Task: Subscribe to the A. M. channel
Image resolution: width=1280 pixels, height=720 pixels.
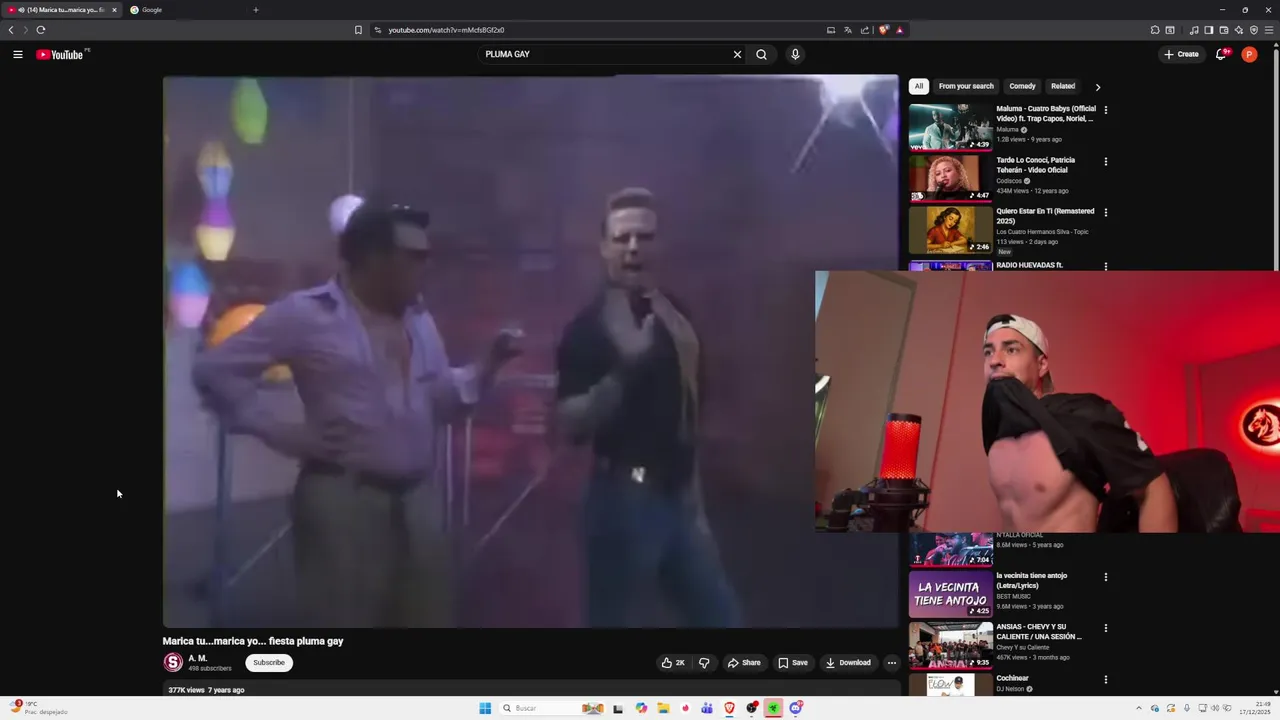Action: pyautogui.click(x=269, y=663)
